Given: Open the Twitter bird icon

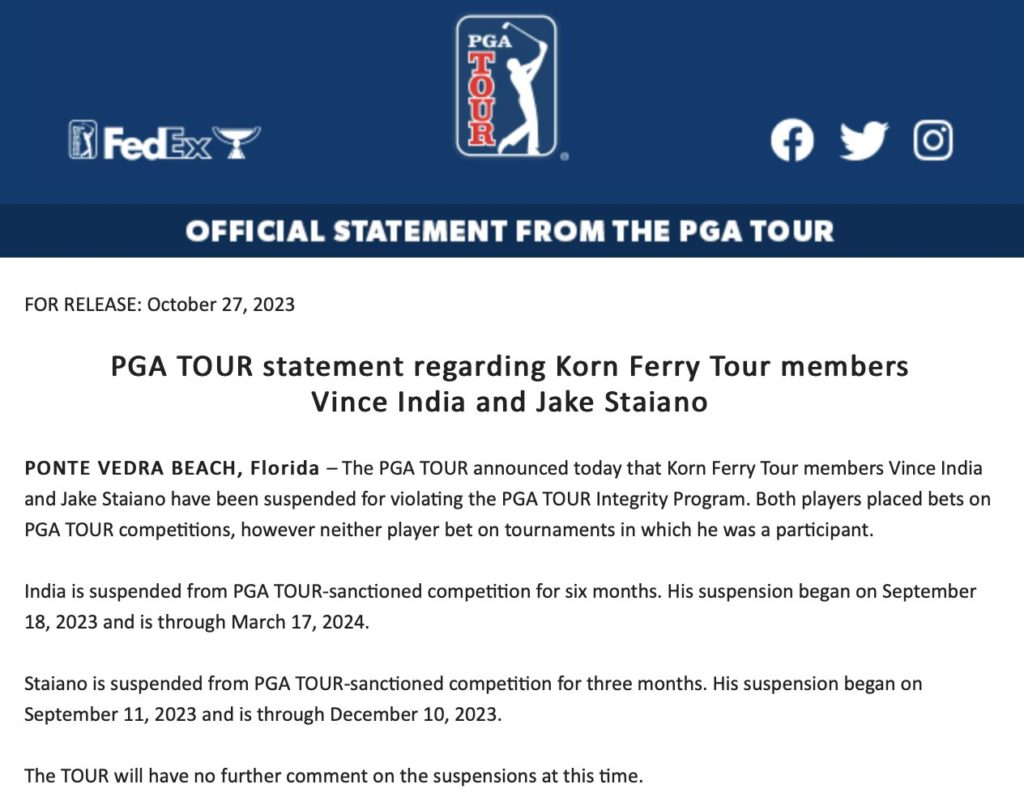Looking at the screenshot, I should coord(863,141).
